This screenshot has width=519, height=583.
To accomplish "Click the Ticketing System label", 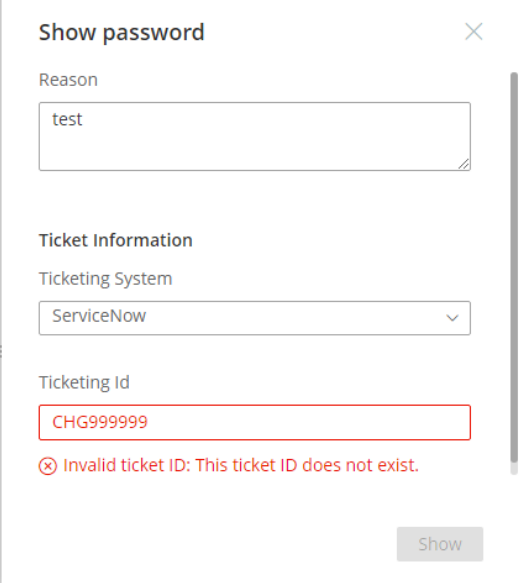I will (106, 279).
